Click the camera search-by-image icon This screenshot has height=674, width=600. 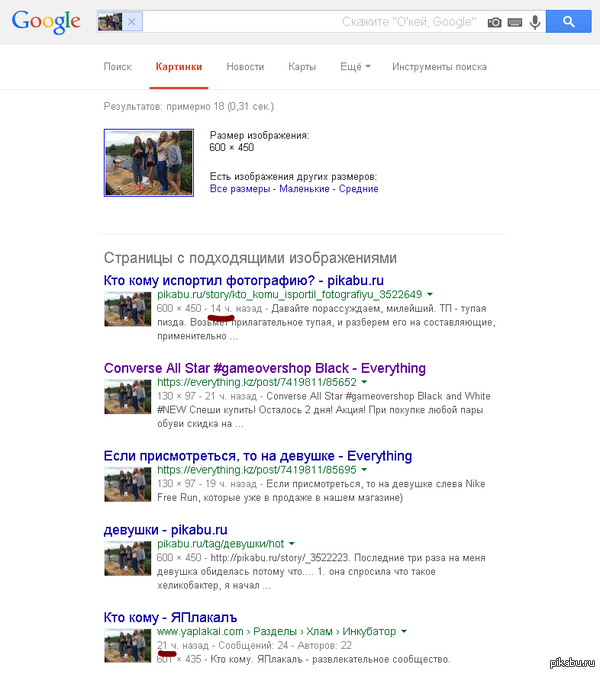click(494, 22)
